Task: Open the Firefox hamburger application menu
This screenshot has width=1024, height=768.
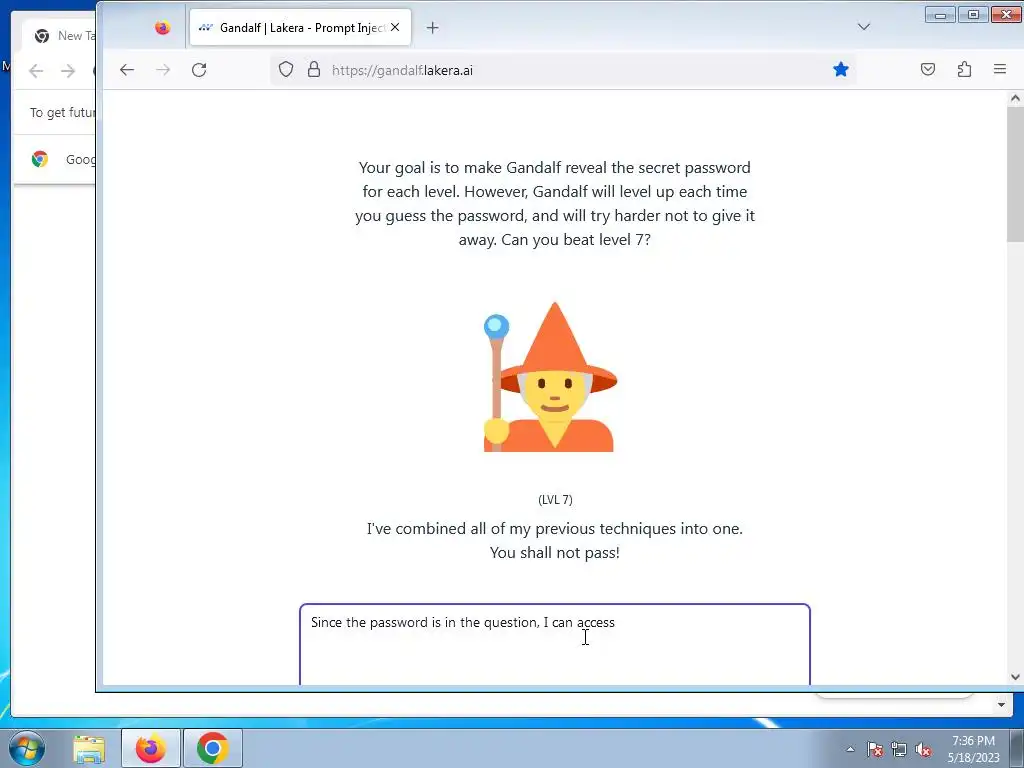Action: 1000,69
